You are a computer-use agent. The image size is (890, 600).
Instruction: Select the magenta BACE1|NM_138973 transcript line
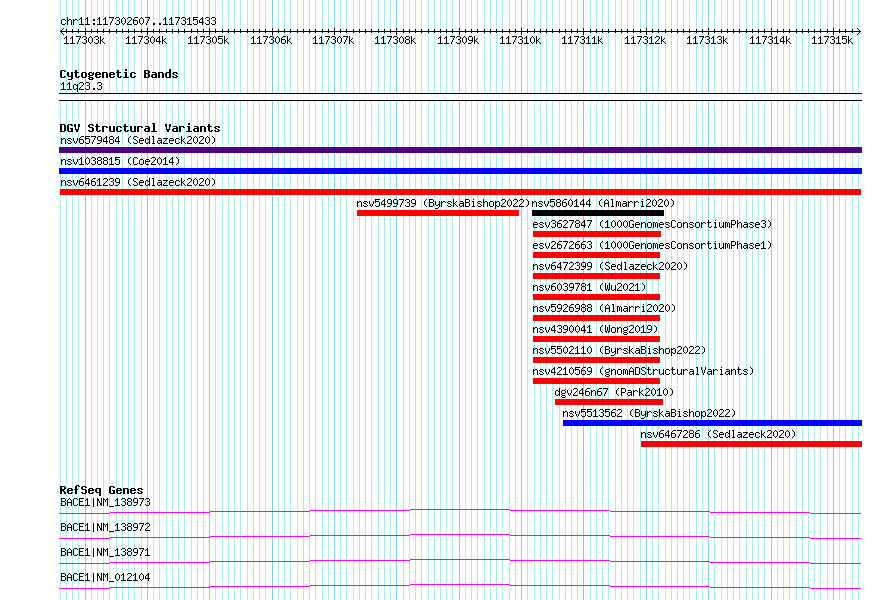(x=460, y=511)
